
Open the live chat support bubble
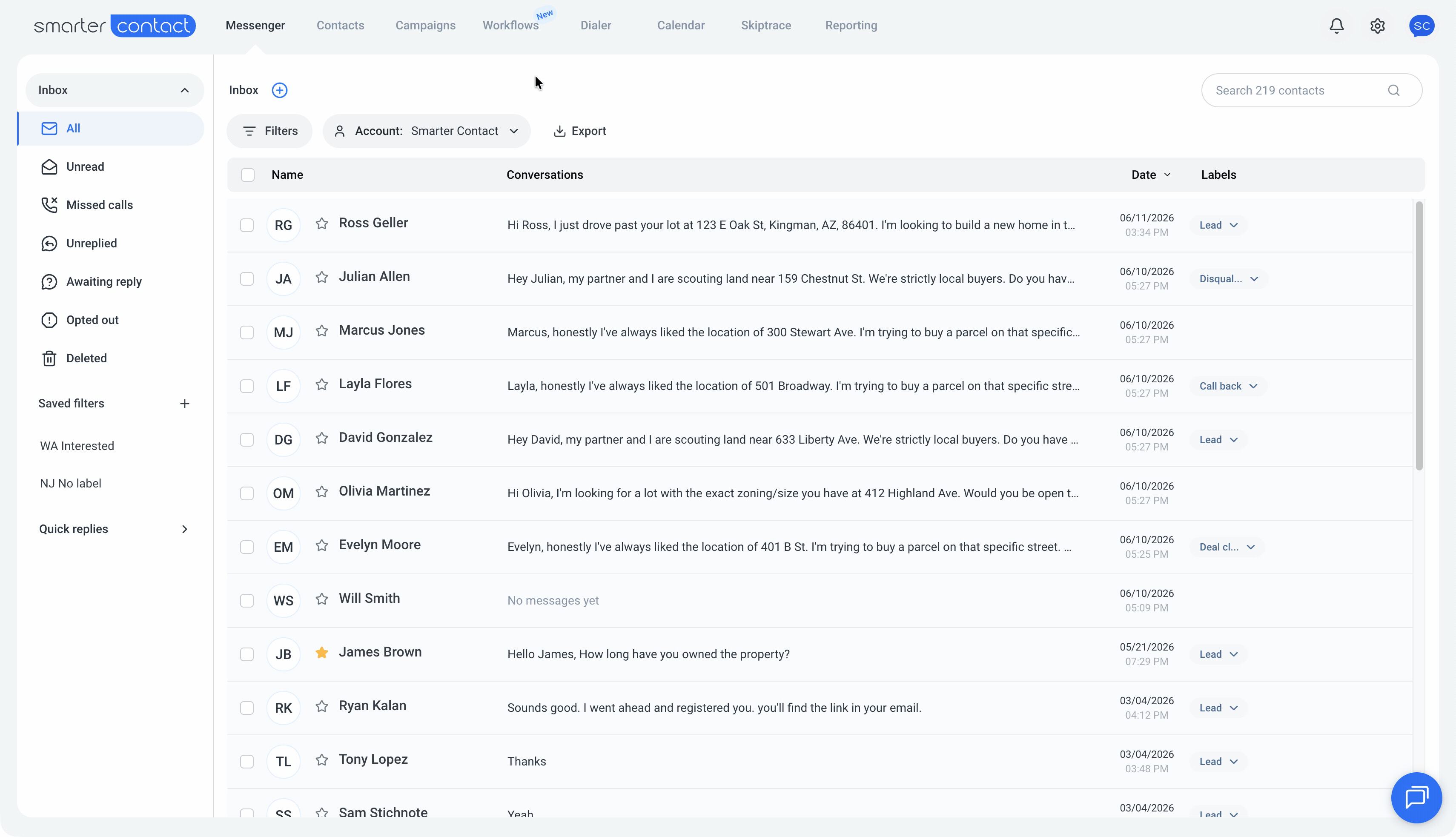pyautogui.click(x=1416, y=797)
